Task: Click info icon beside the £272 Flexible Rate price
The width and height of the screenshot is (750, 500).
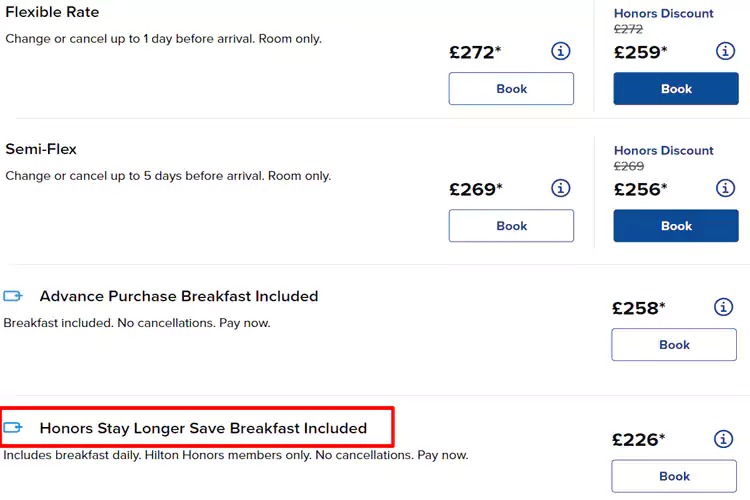Action: (561, 51)
